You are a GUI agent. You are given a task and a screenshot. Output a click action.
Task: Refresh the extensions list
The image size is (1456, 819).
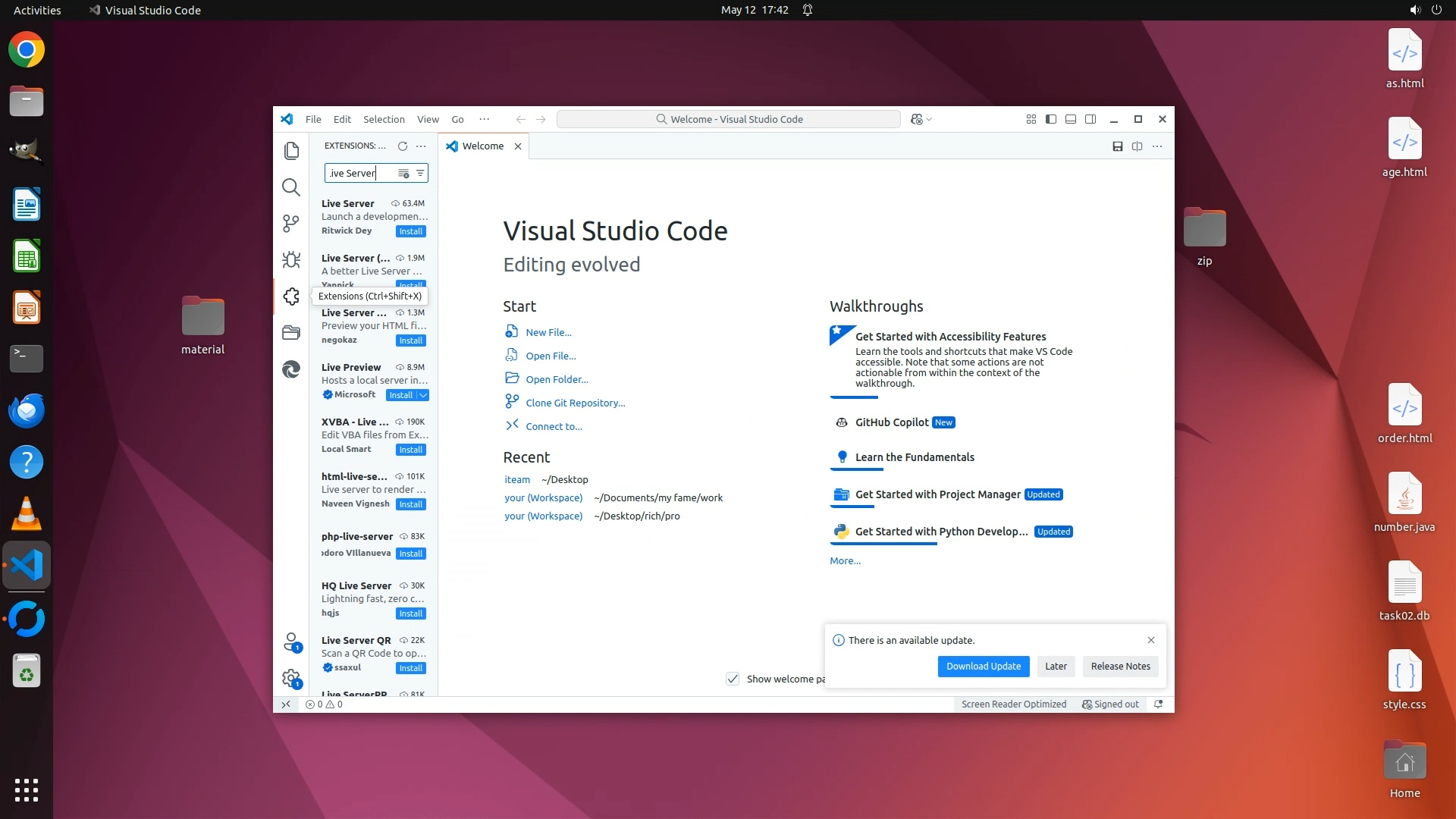403,146
